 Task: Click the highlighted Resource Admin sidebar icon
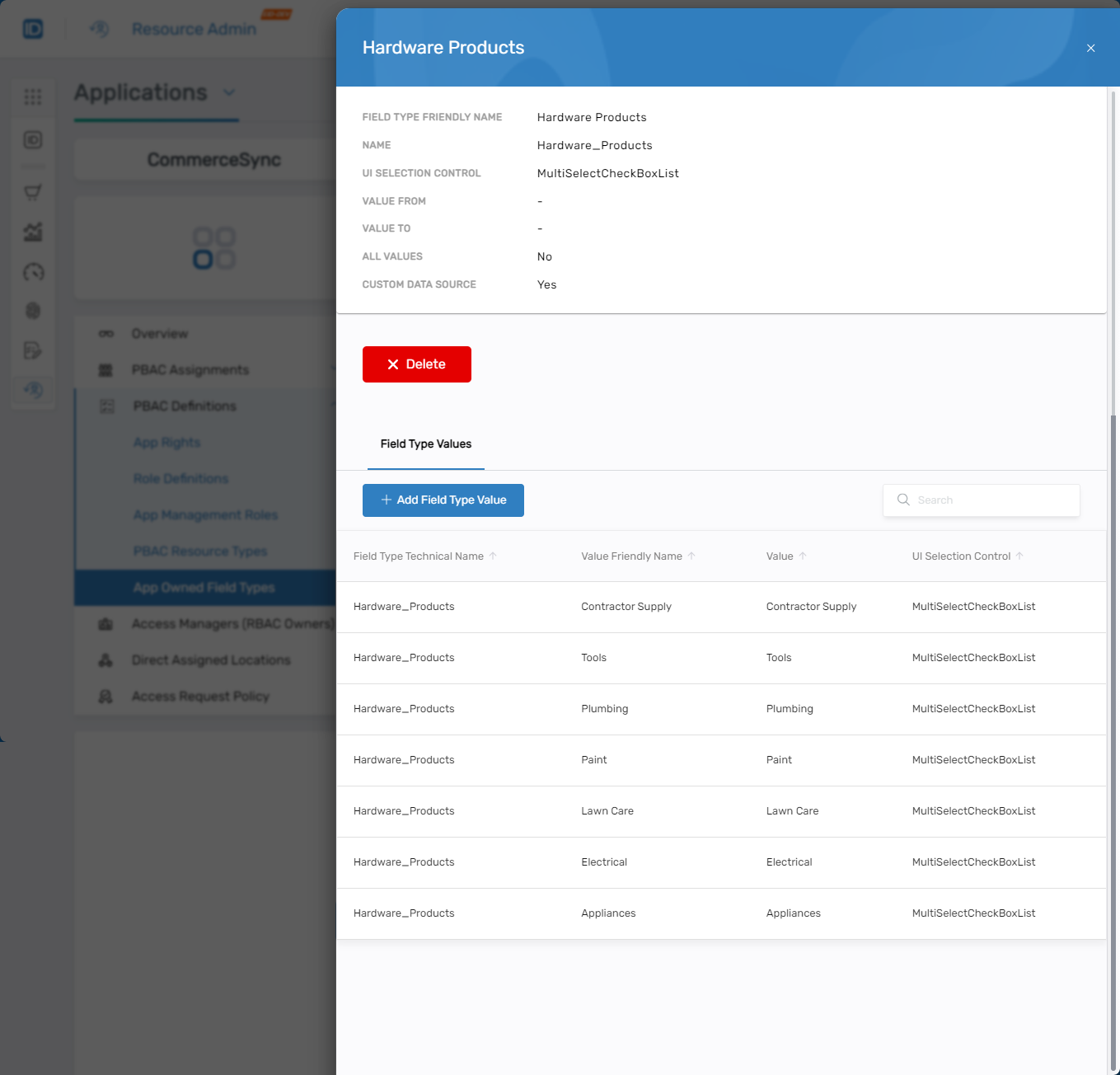33,392
